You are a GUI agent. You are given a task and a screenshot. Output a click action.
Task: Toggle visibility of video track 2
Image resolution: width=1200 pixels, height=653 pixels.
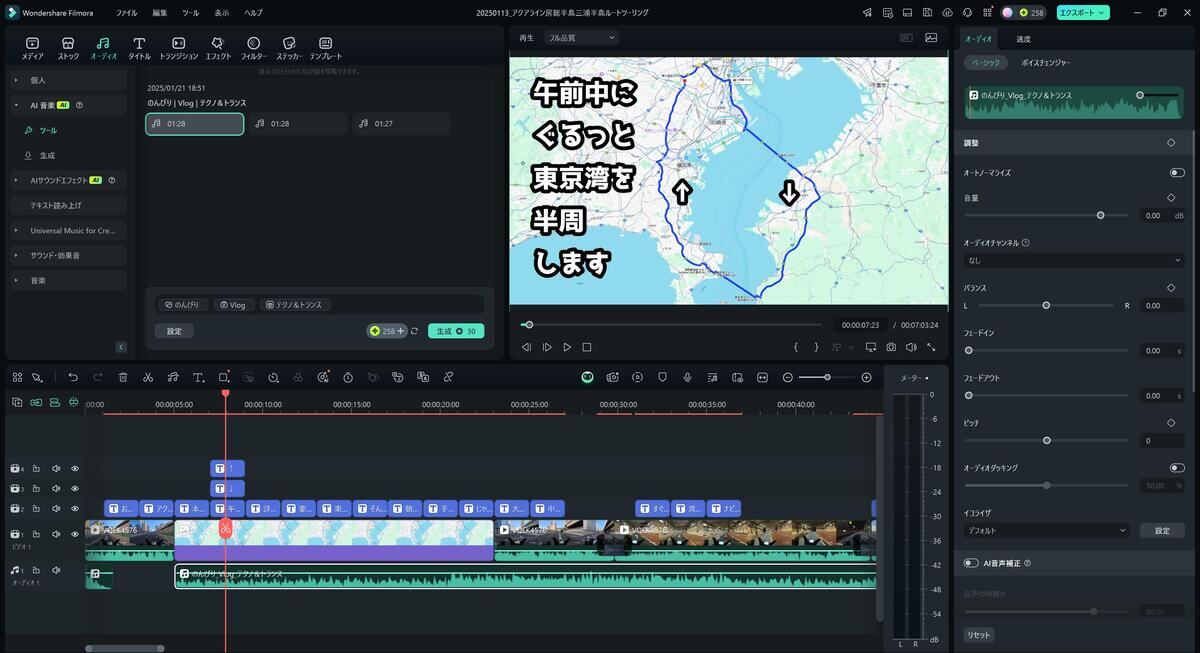click(74, 508)
